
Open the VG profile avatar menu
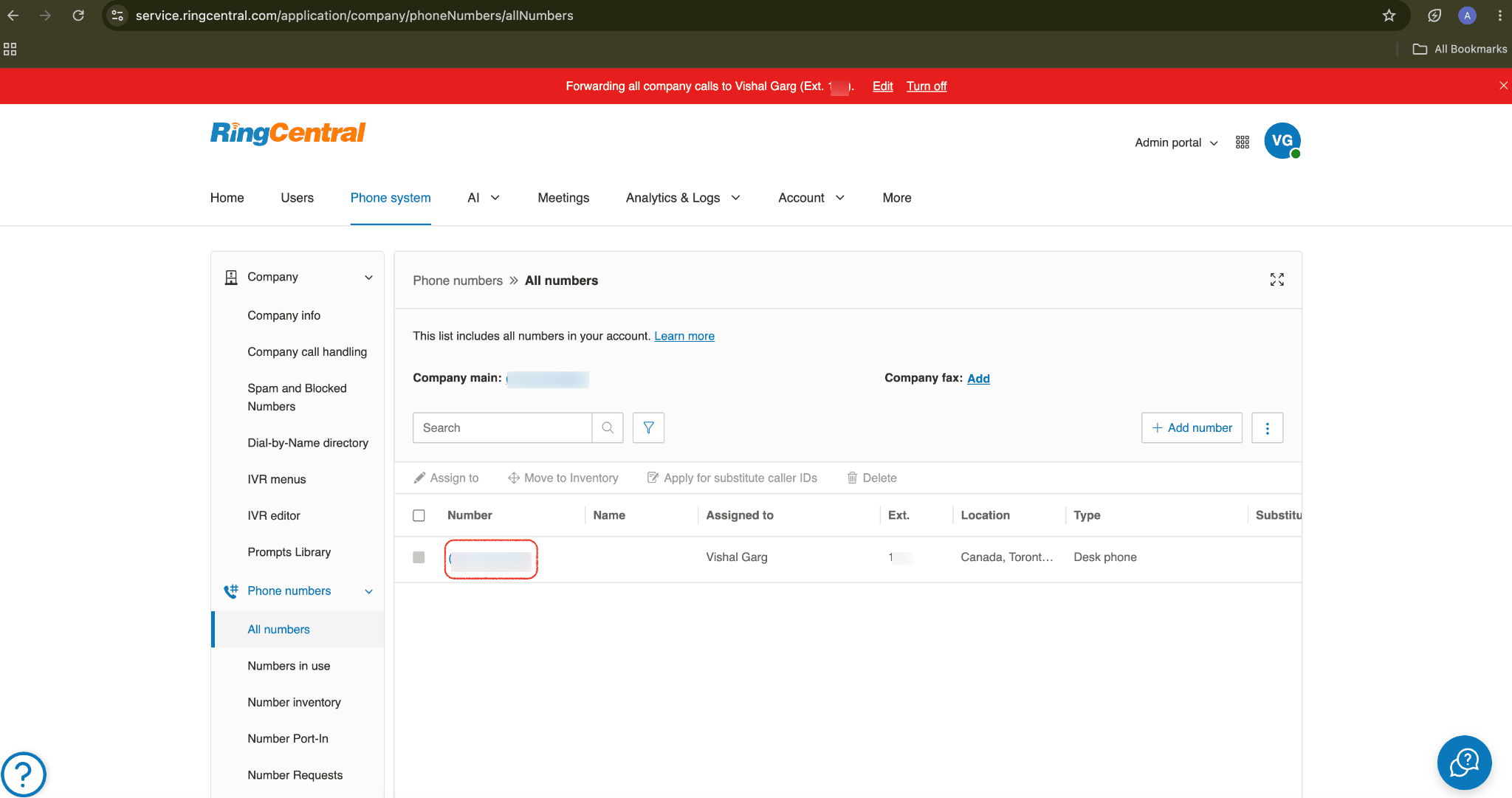[x=1282, y=141]
